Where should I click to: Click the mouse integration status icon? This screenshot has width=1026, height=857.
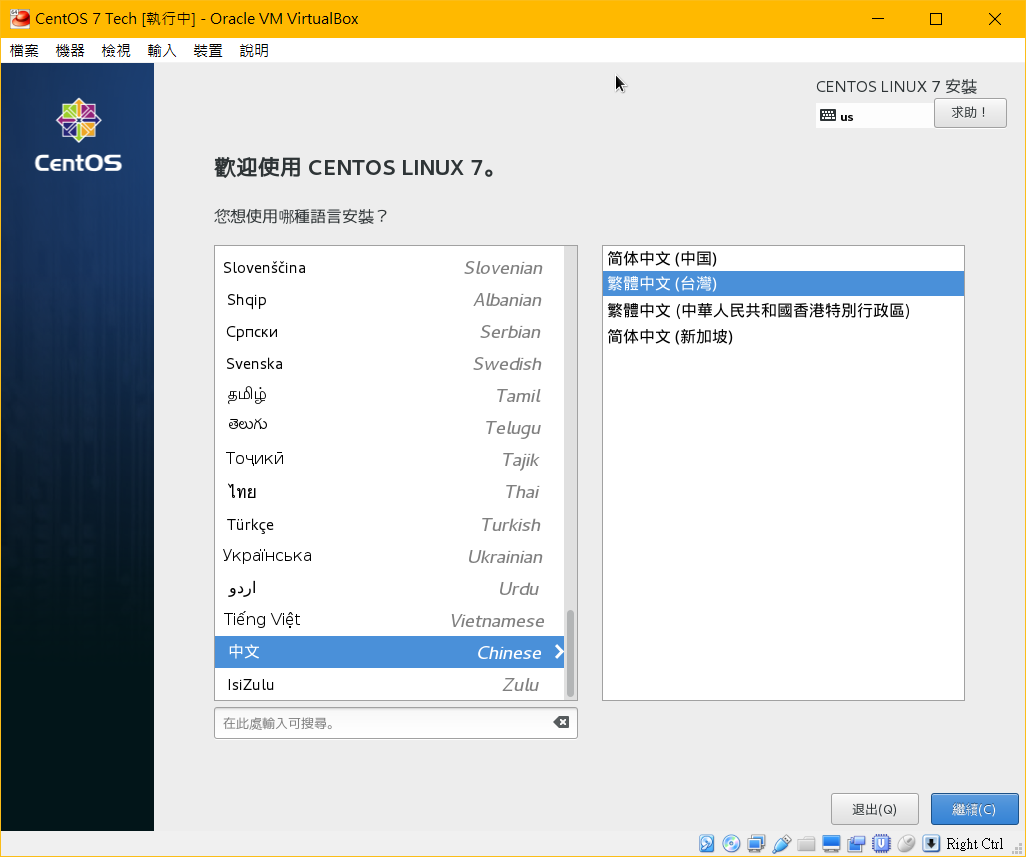pos(906,843)
